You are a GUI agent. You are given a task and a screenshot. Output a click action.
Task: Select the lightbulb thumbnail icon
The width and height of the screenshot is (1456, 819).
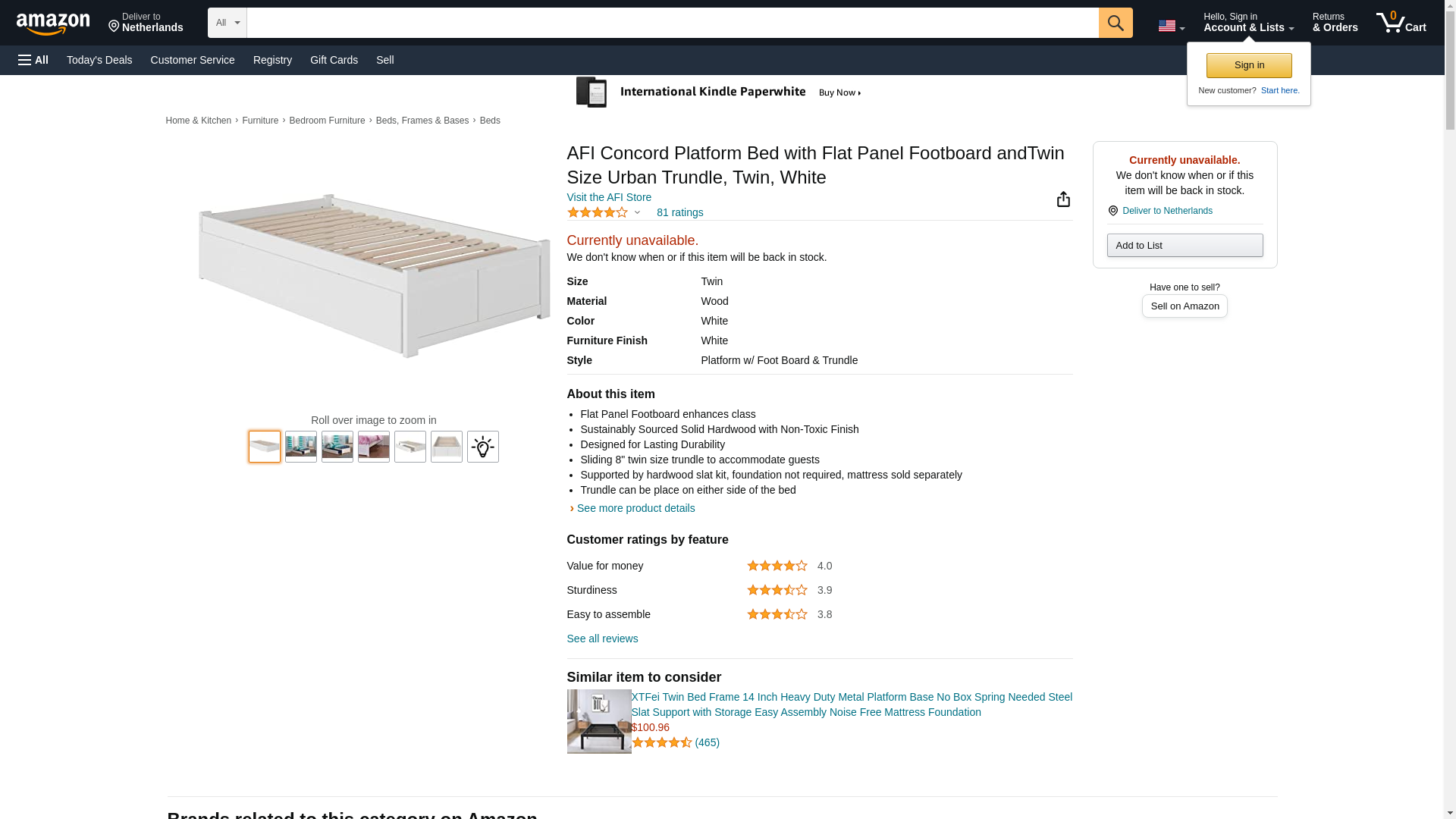[482, 447]
